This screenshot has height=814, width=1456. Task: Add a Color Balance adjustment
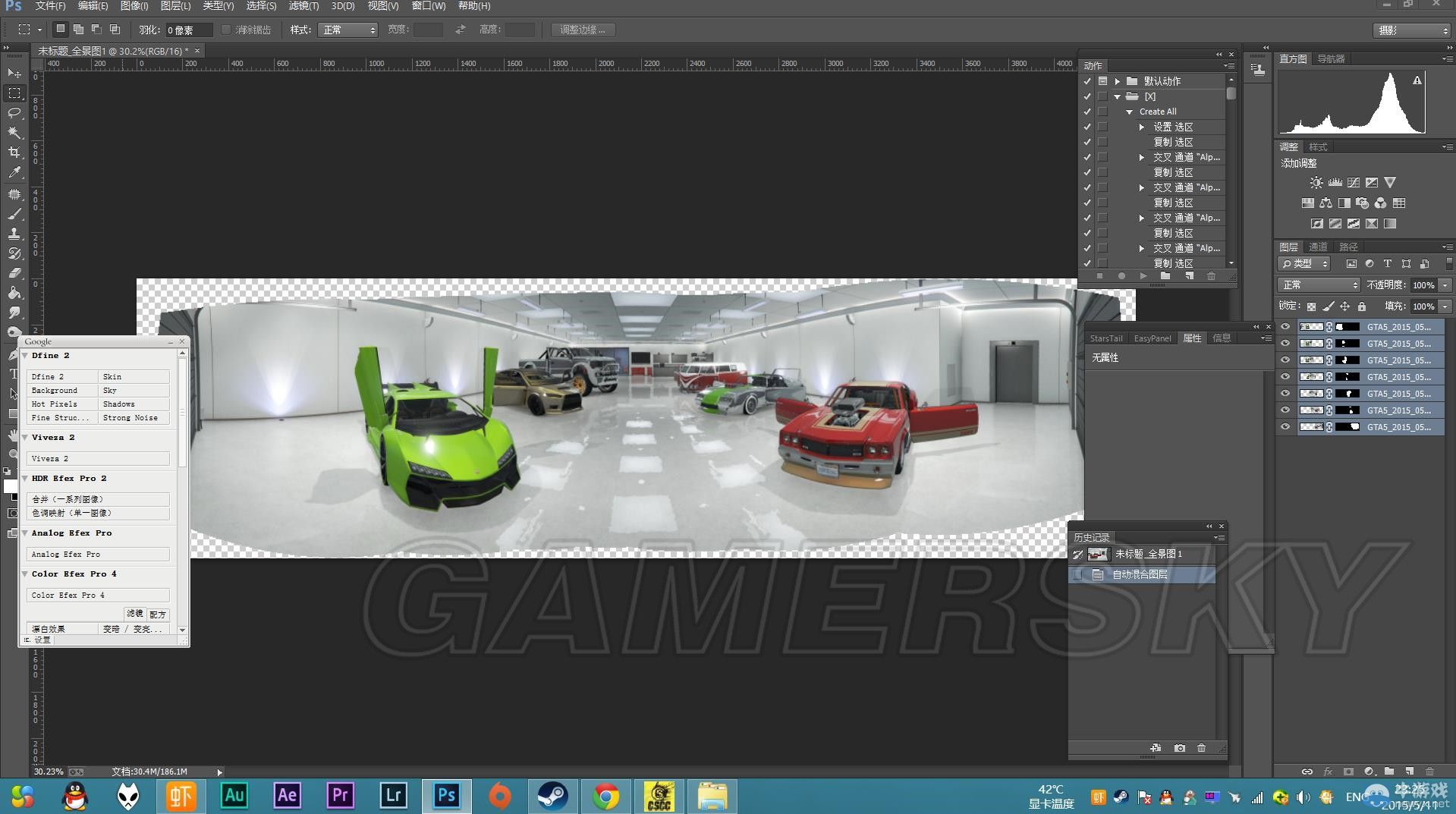point(1325,203)
